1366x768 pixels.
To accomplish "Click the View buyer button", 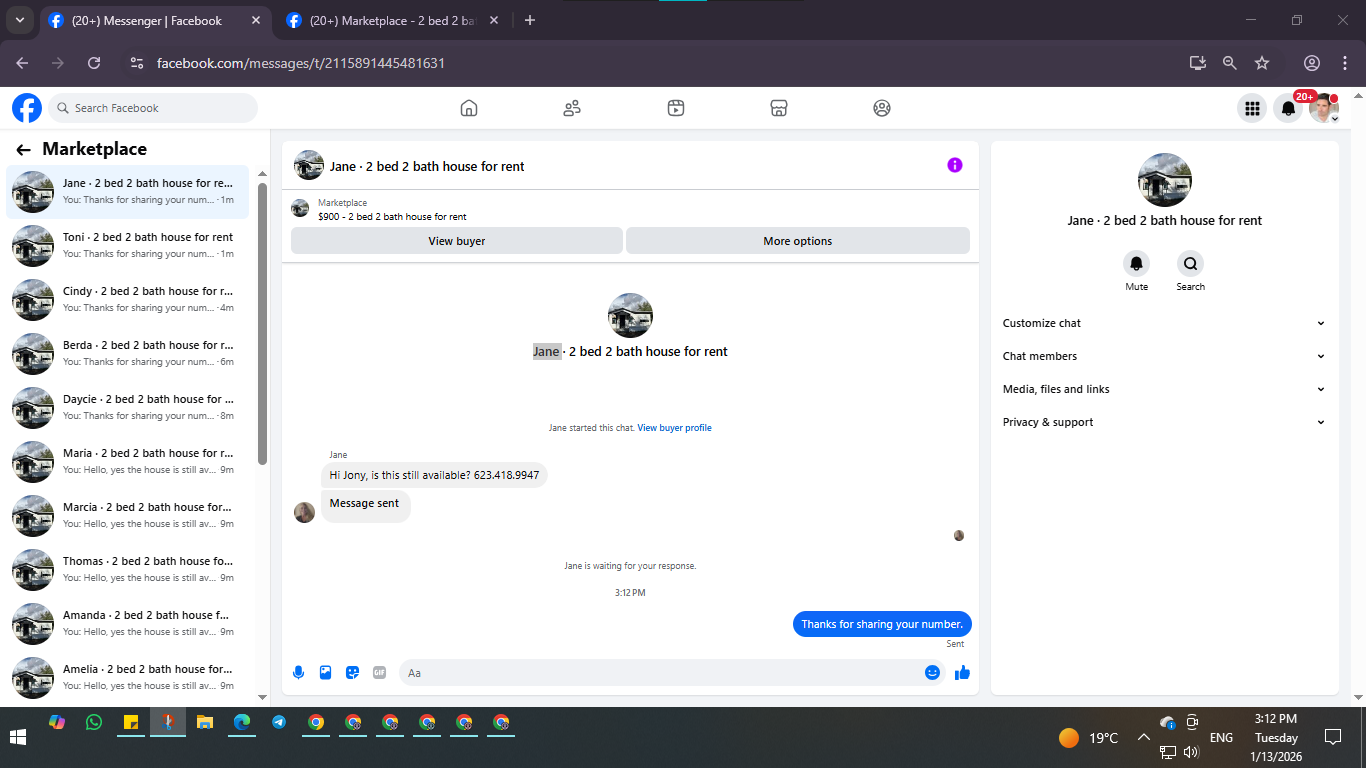I will (x=457, y=241).
